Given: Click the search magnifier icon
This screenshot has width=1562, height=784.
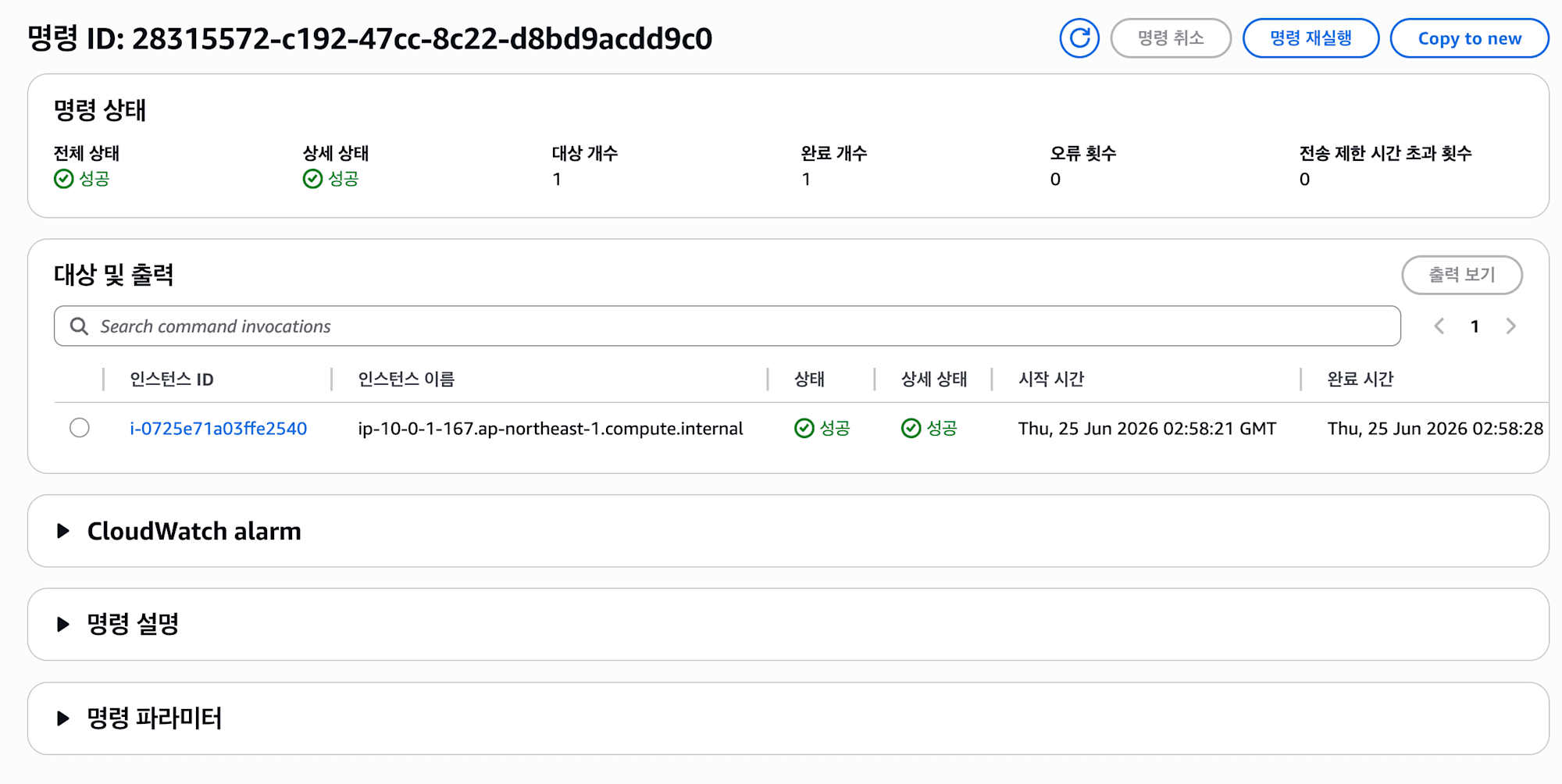Looking at the screenshot, I should (x=79, y=326).
